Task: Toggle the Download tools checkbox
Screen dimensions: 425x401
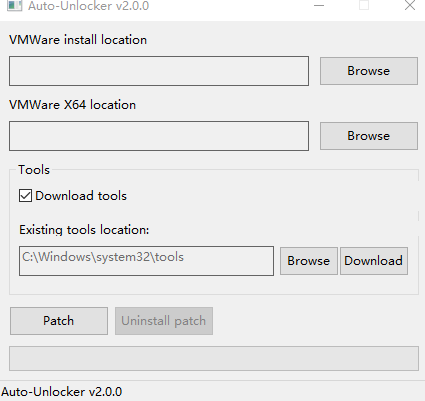Action: (25, 196)
